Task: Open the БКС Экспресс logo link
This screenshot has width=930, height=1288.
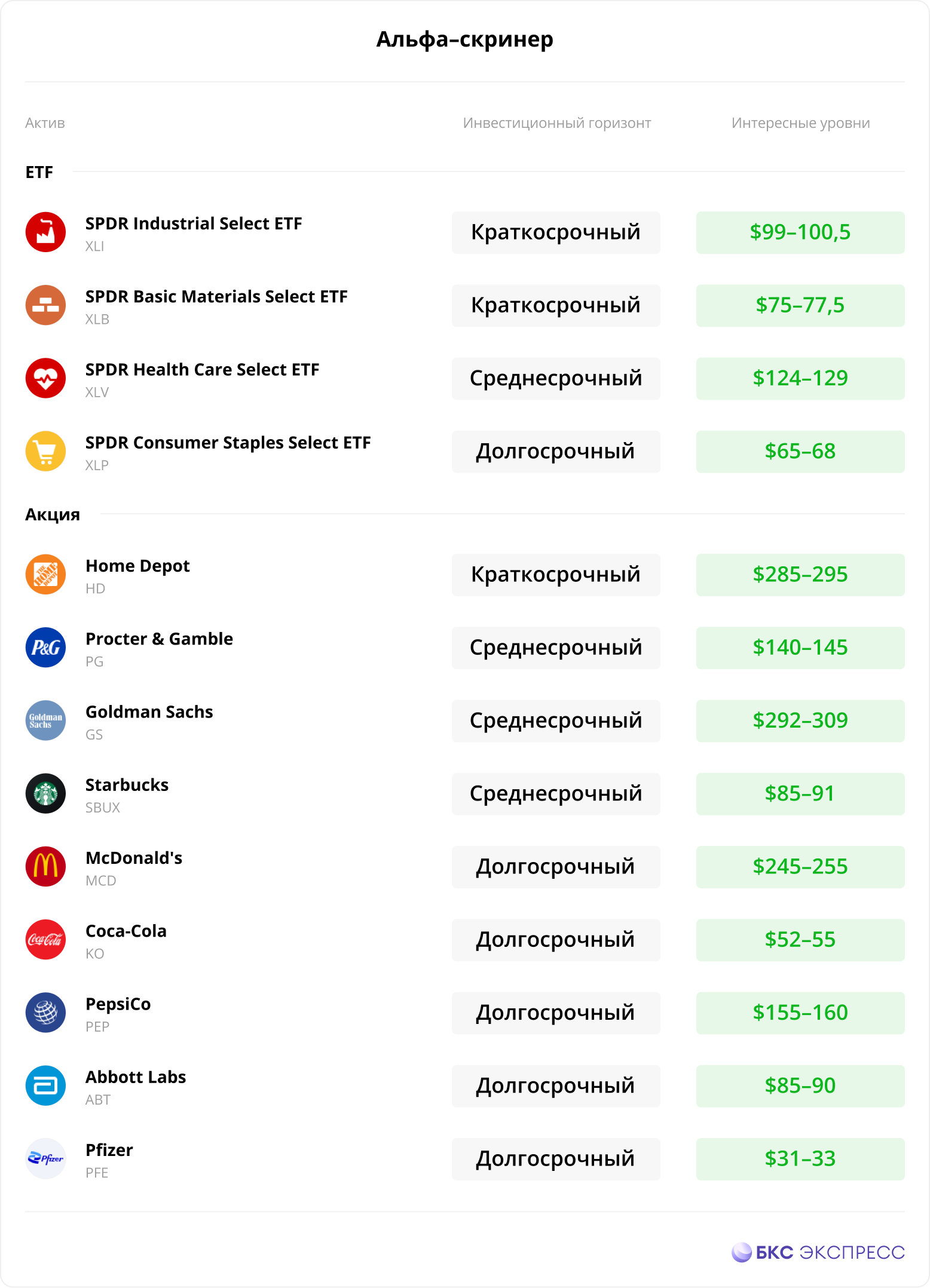Action: (818, 1252)
